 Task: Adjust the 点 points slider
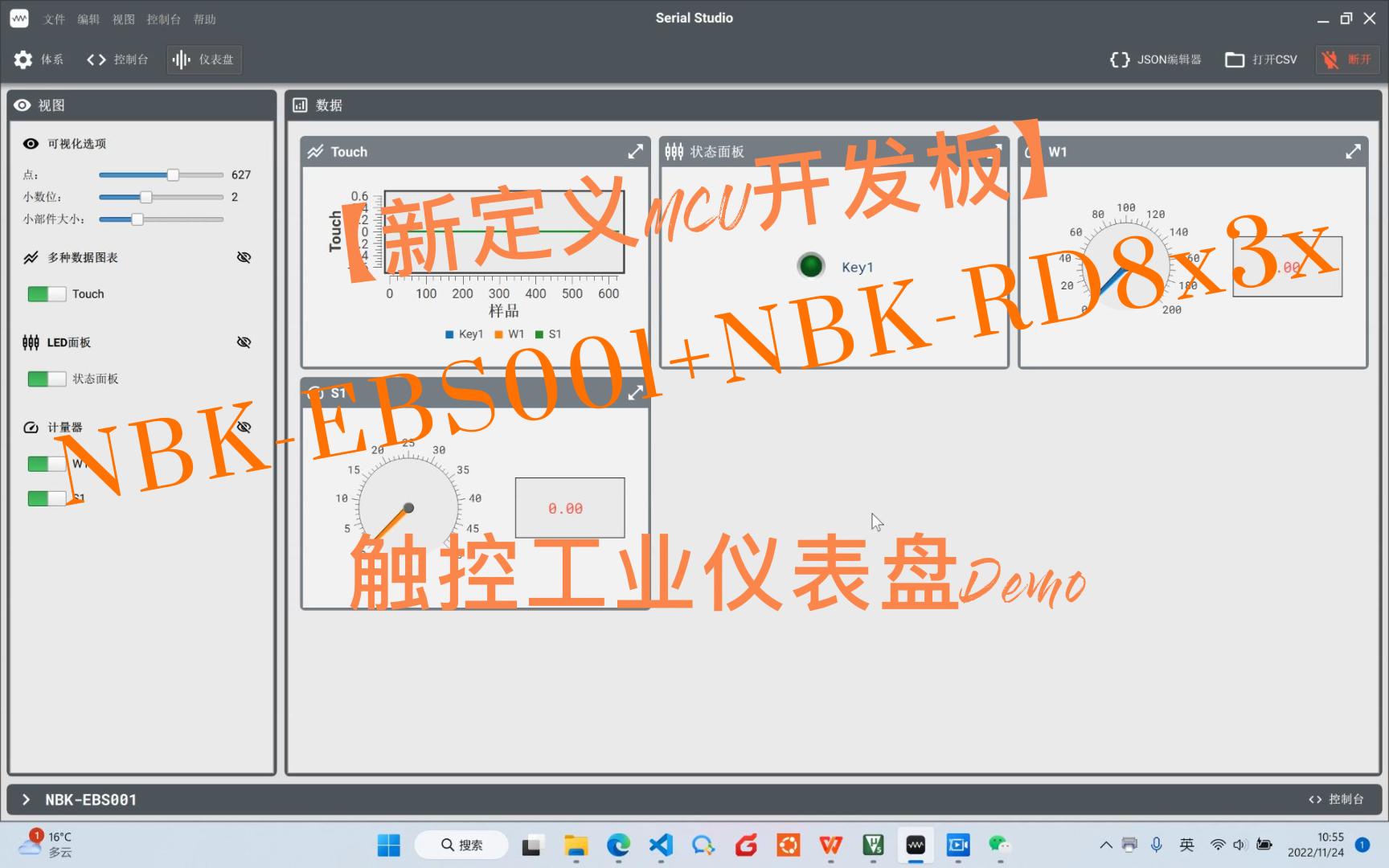pyautogui.click(x=161, y=174)
